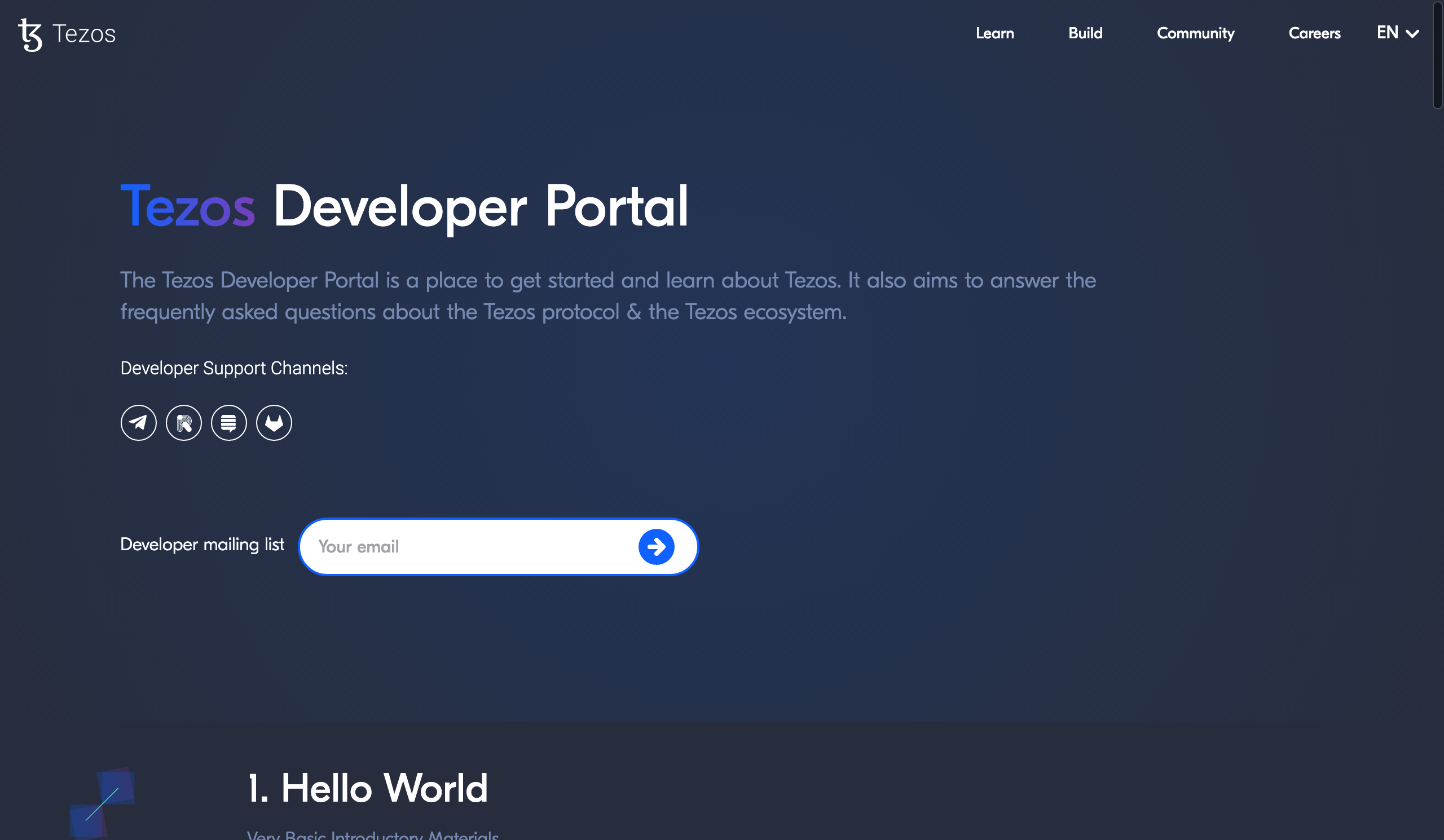The height and width of the screenshot is (840, 1444).
Task: Open the Learn menu
Action: pyautogui.click(x=995, y=33)
